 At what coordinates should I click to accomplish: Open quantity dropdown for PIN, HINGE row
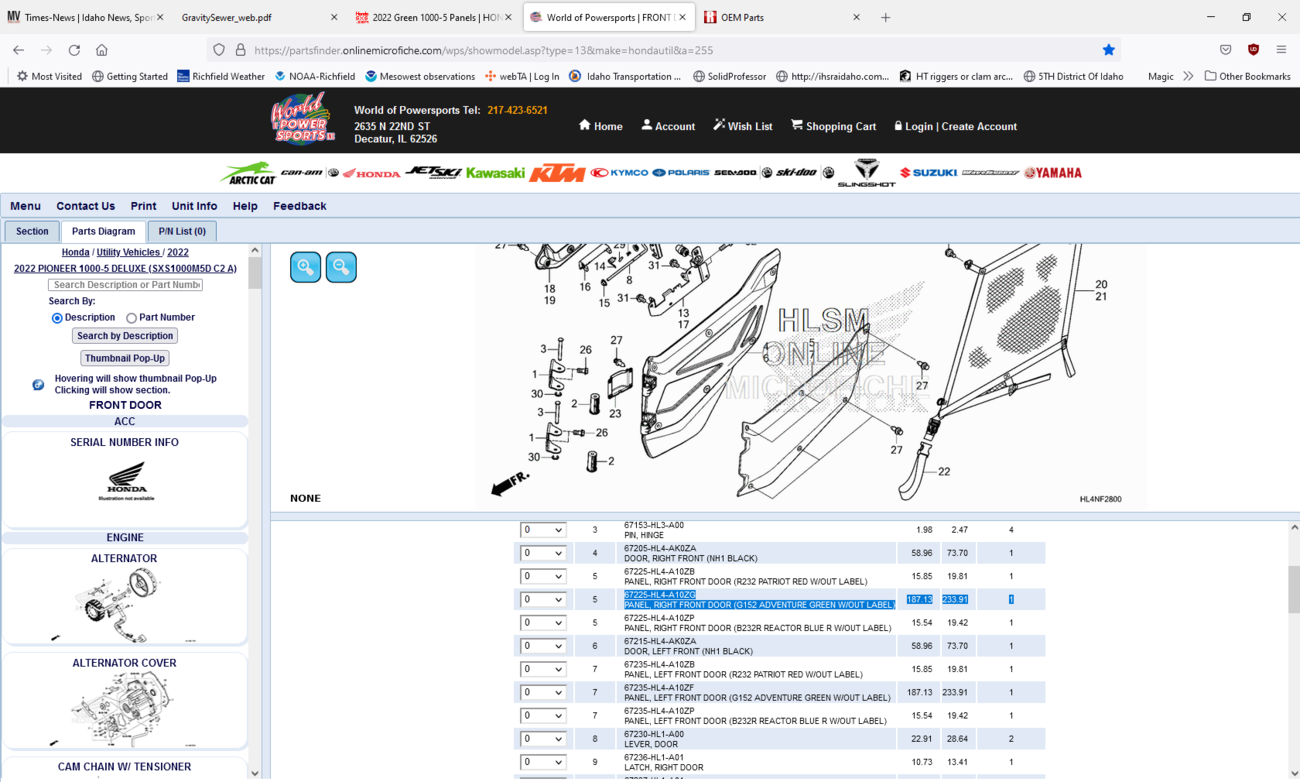(x=543, y=530)
